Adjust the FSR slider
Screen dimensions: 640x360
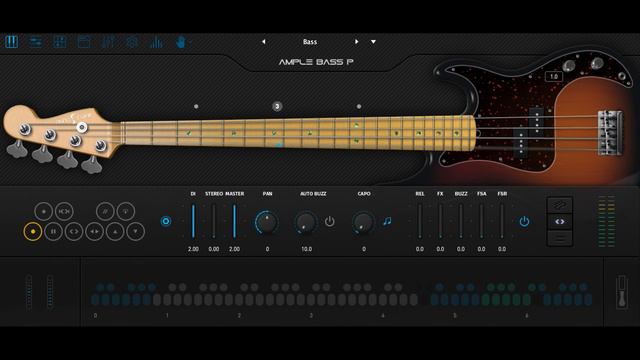coord(502,221)
